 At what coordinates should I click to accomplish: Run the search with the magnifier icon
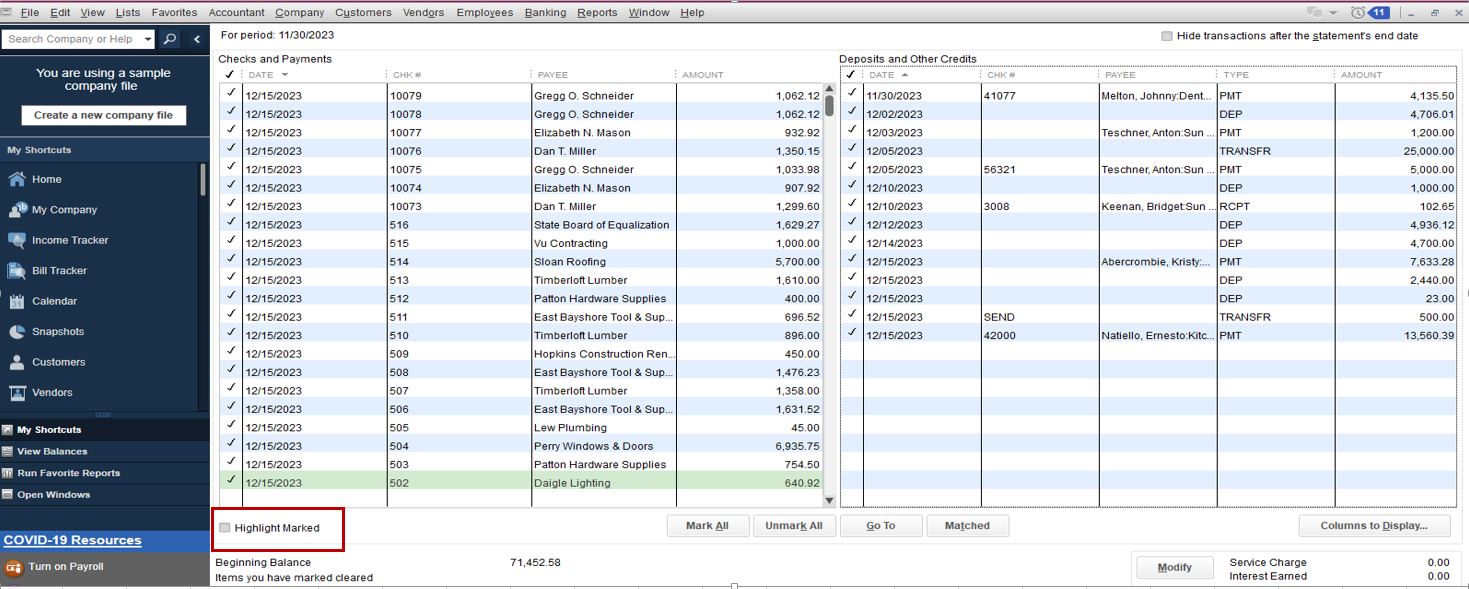[x=168, y=38]
